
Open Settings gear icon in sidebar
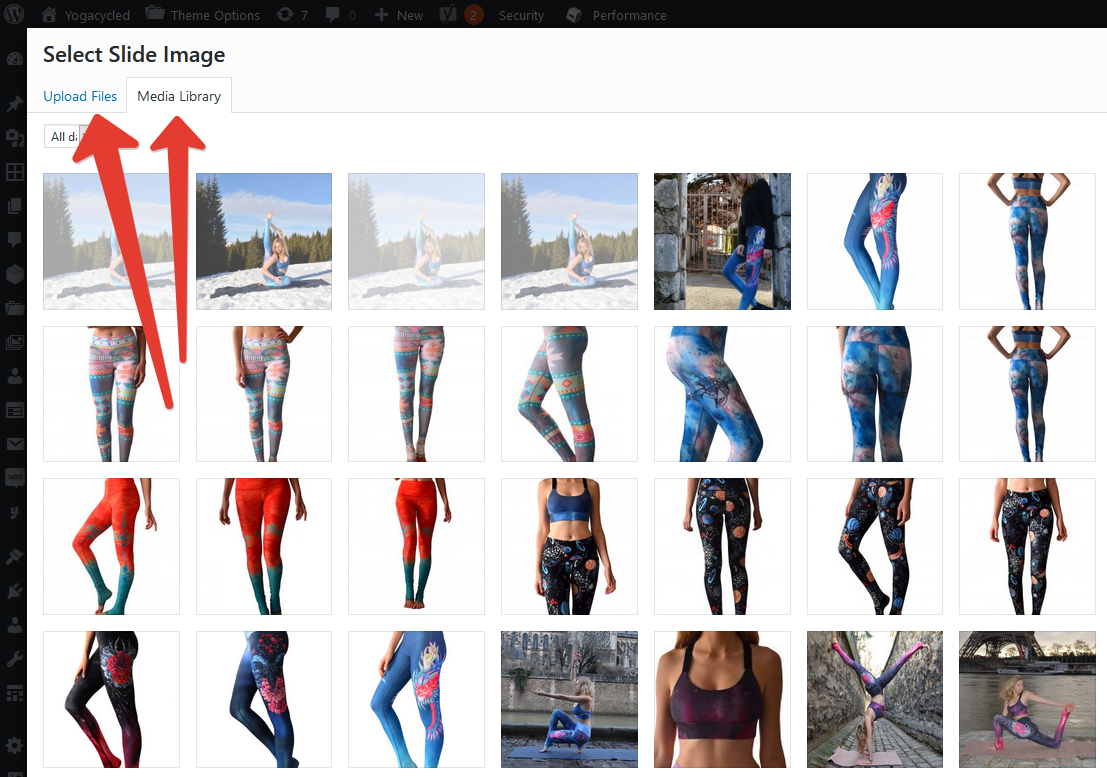[14, 745]
